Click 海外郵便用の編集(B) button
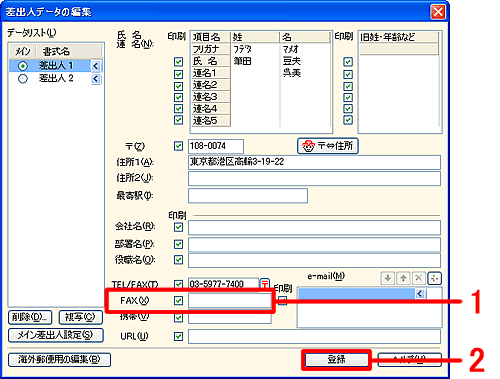This screenshot has height=379, width=500. [x=59, y=360]
